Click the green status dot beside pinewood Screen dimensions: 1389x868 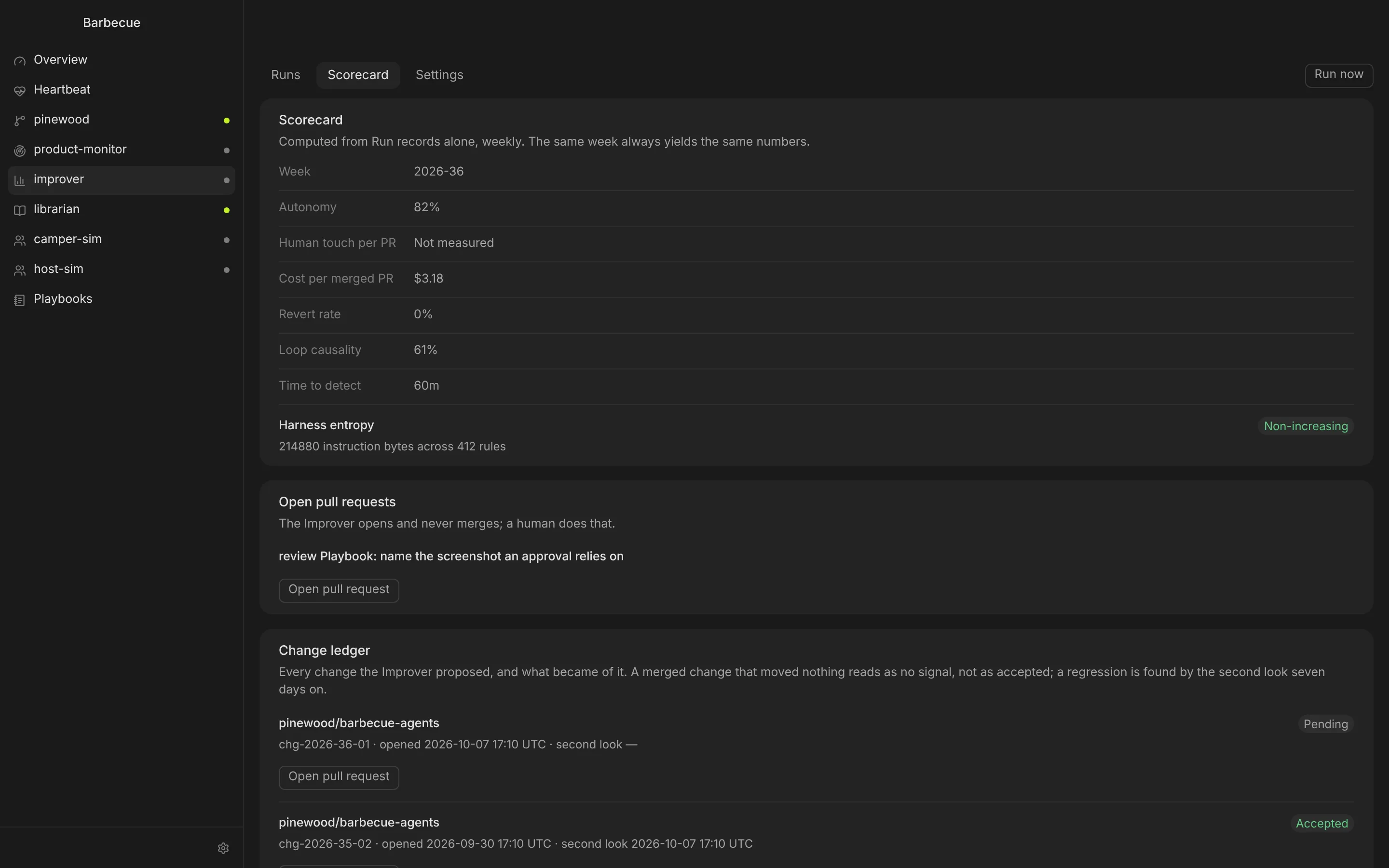coord(227,121)
